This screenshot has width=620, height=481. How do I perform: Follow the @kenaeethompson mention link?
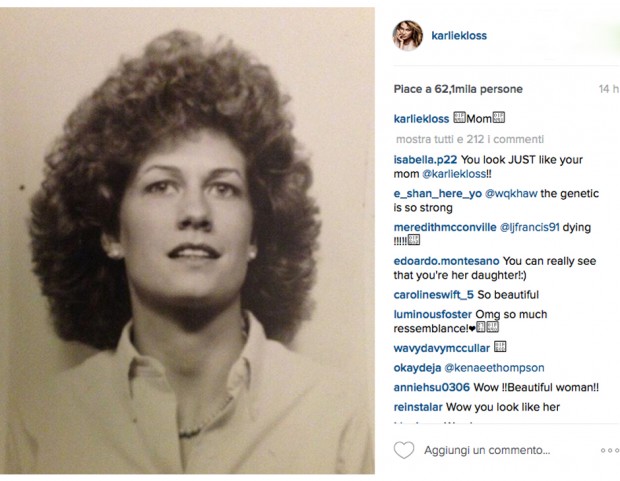point(494,368)
